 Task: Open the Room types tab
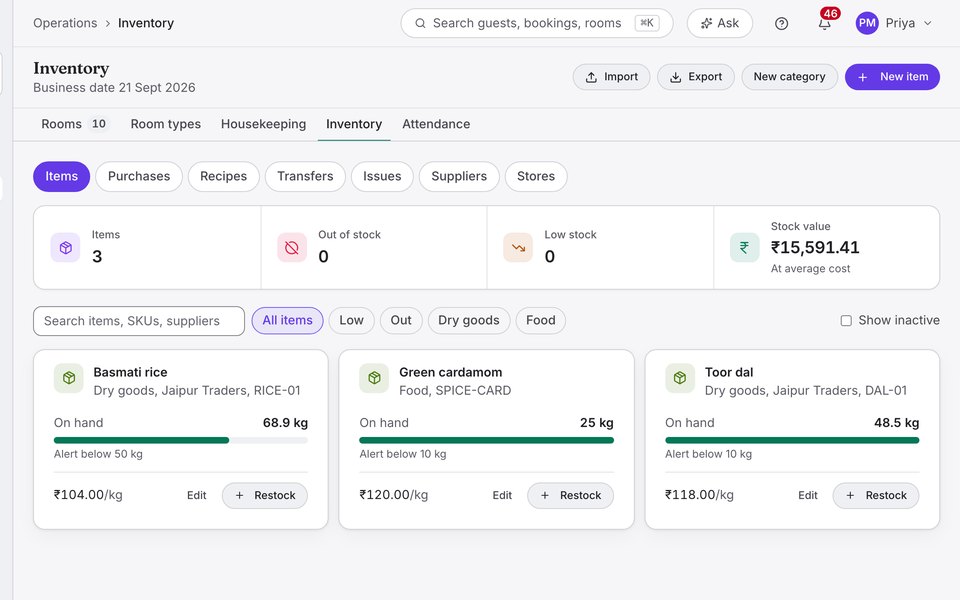click(x=165, y=124)
